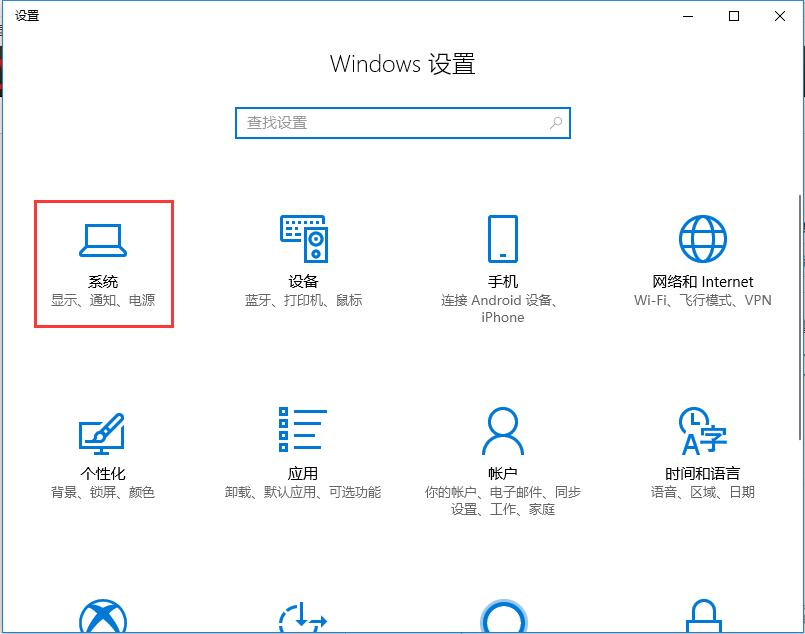Viewport: 805px width, 634px height.
Task: Open 设备 (Devices) keyboard and speaker icon
Action: pyautogui.click(x=303, y=239)
